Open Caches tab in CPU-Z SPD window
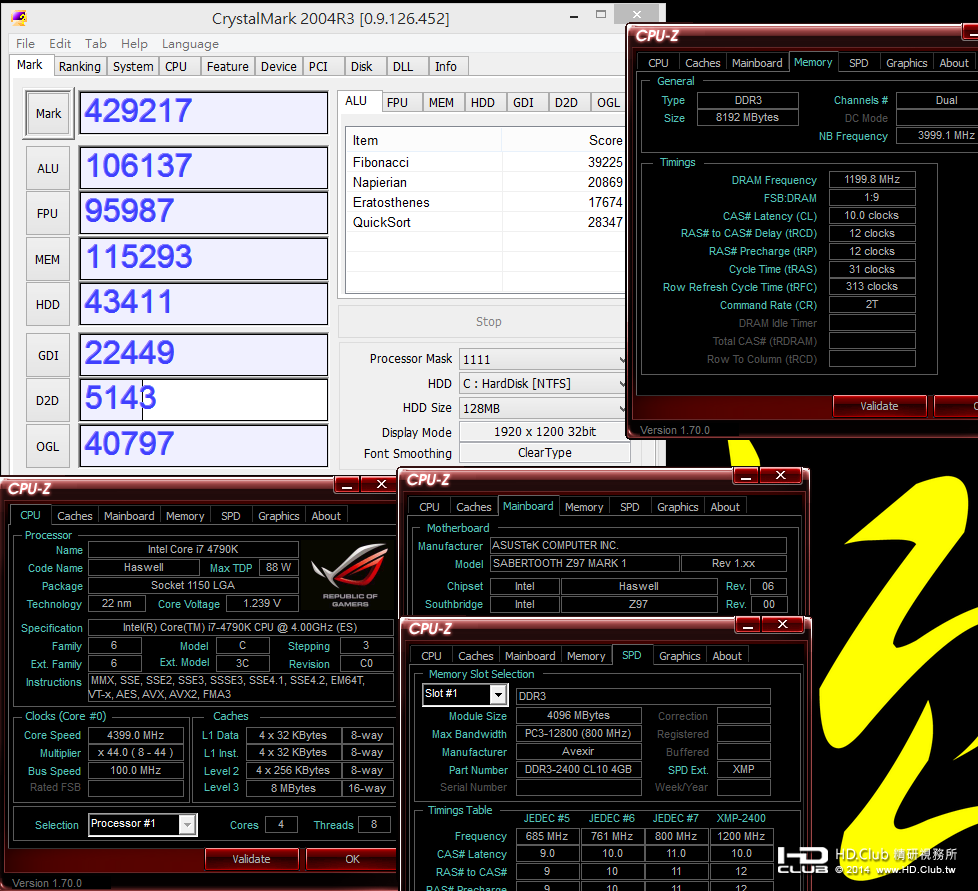The image size is (978, 891). tap(476, 656)
